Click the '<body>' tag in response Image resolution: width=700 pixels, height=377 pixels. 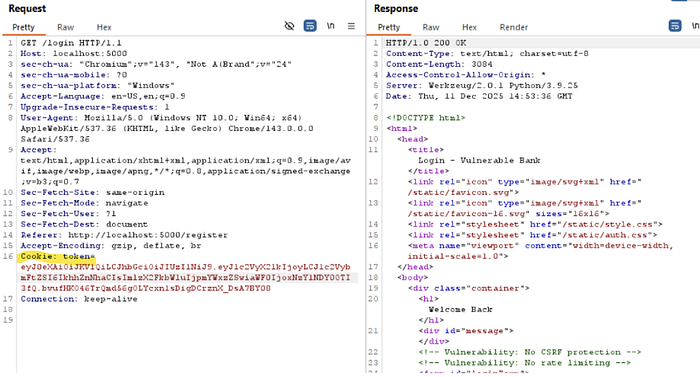click(412, 278)
